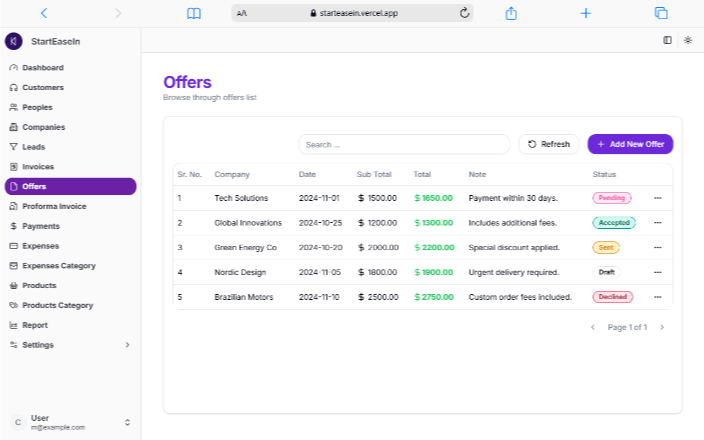Image resolution: width=704 pixels, height=440 pixels.
Task: Show Safari tabs overview
Action: 661,13
